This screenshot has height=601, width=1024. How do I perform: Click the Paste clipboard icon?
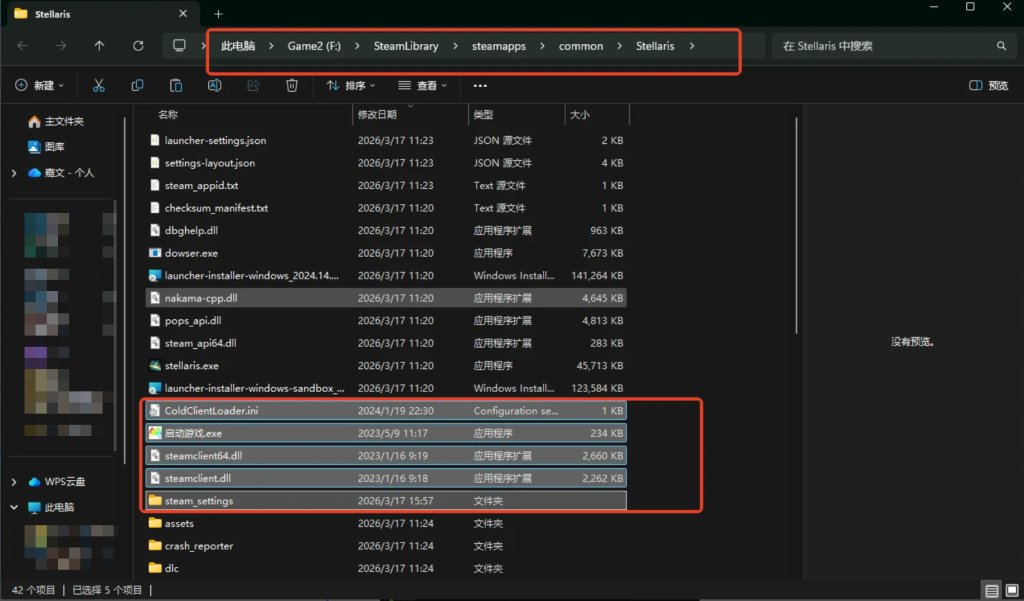pyautogui.click(x=176, y=86)
